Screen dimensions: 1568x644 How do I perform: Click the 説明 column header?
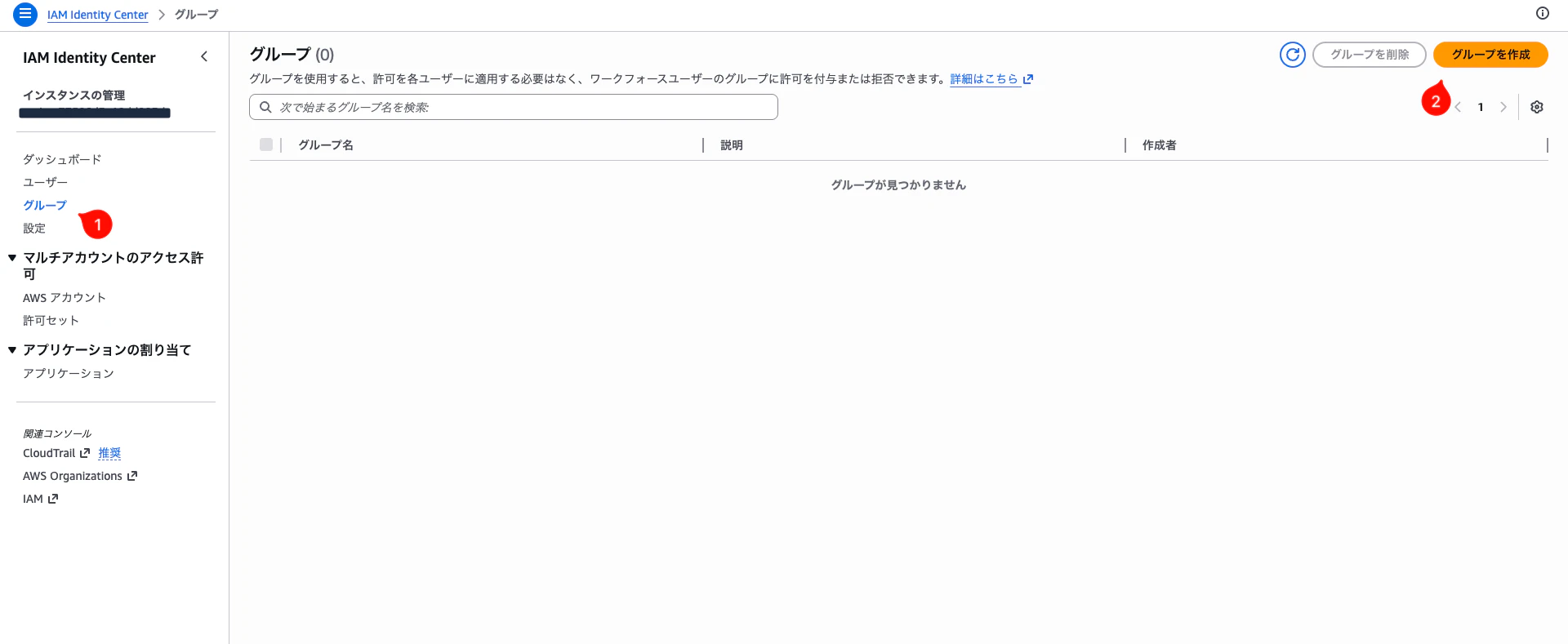732,144
